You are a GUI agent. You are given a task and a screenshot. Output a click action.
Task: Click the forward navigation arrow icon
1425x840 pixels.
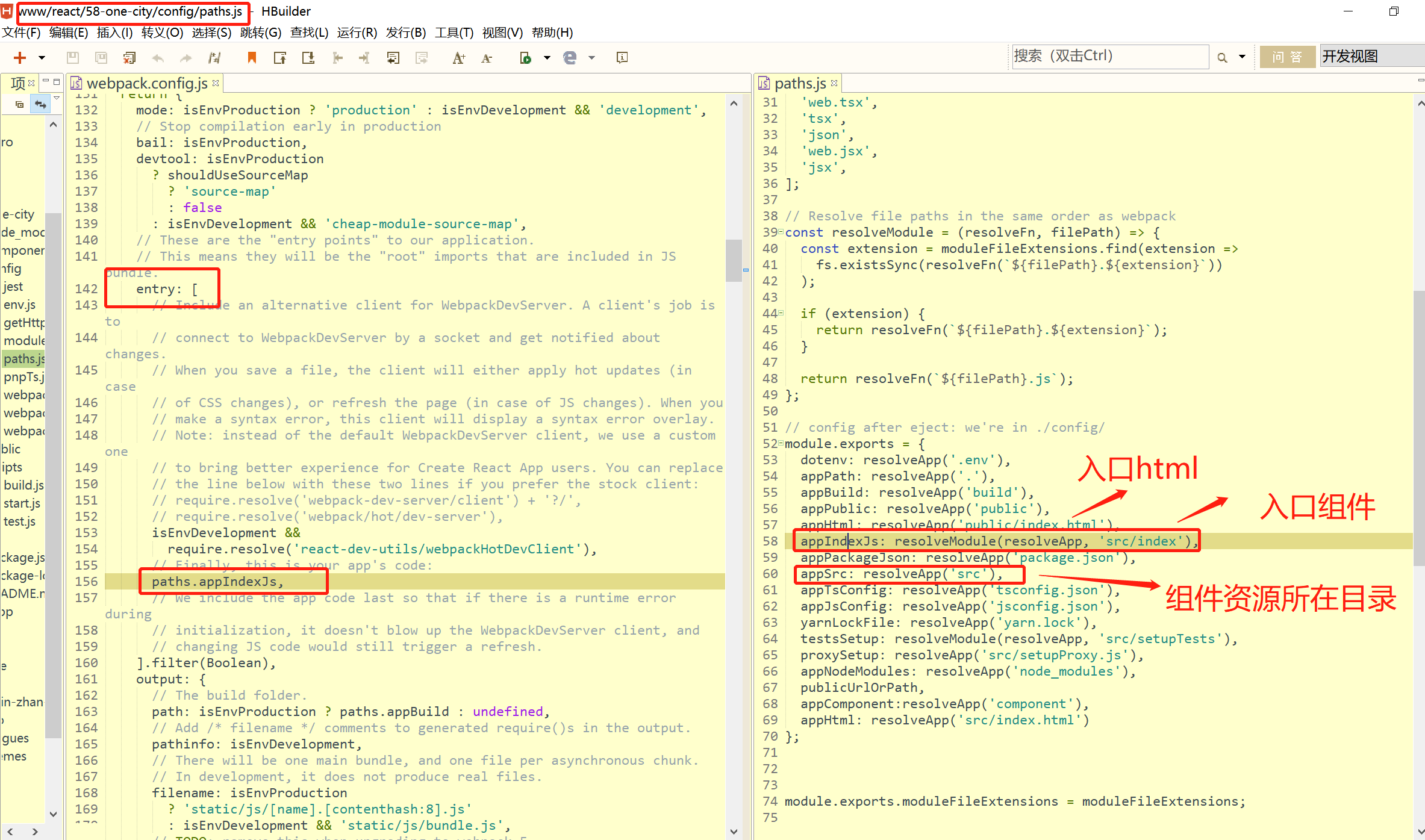coord(364,58)
